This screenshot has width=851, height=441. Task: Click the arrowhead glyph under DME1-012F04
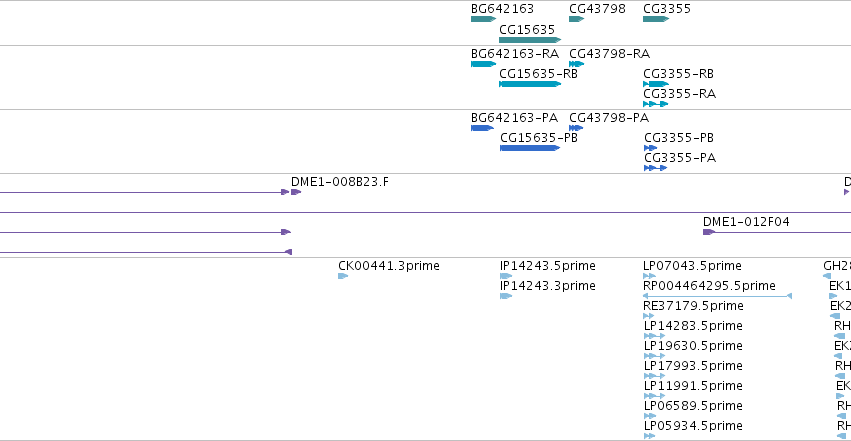click(709, 232)
